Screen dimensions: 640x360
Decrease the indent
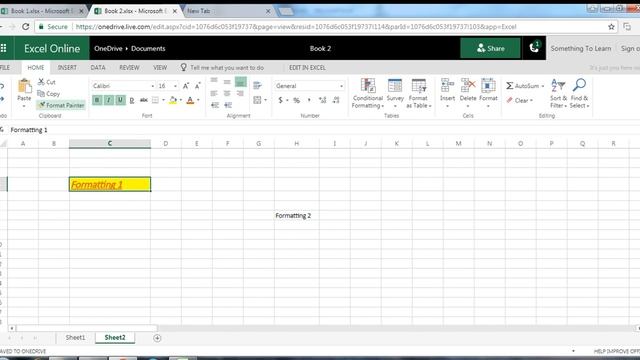[215, 105]
